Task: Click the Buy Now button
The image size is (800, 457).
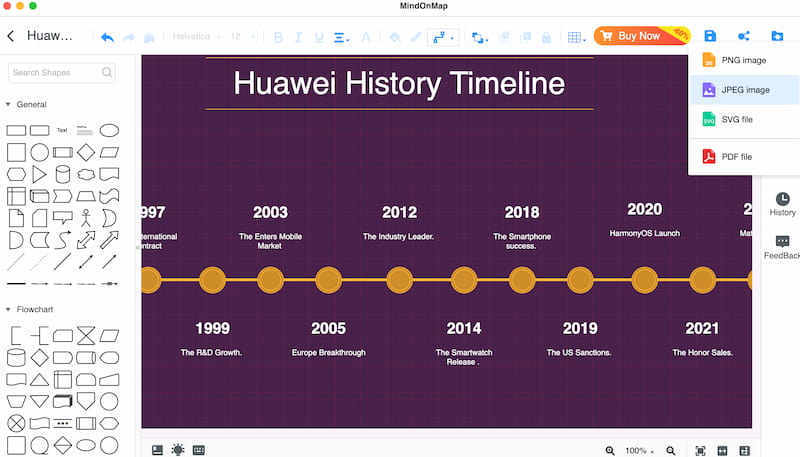Action: (x=642, y=36)
